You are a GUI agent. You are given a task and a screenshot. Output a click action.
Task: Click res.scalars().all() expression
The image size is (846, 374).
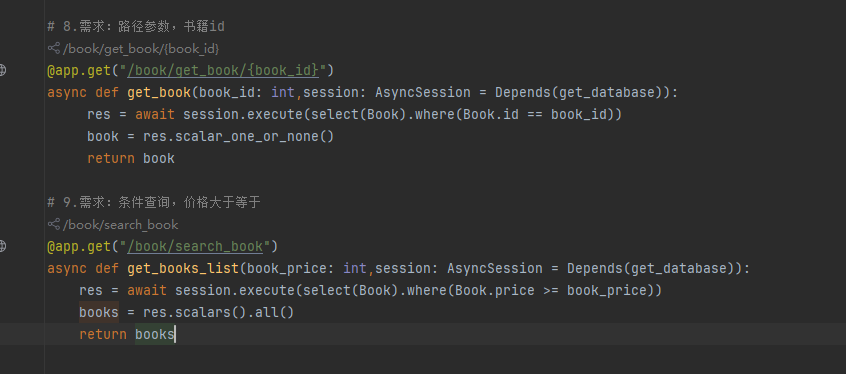coord(219,312)
